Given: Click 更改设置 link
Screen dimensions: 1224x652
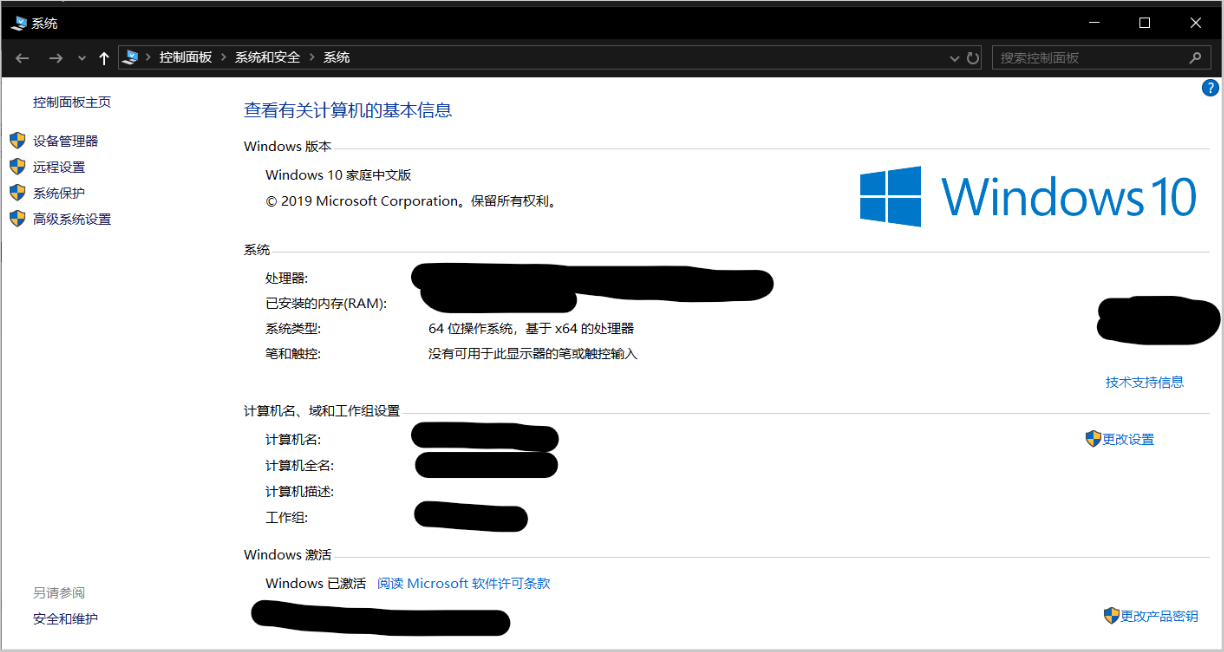Looking at the screenshot, I should point(1128,439).
